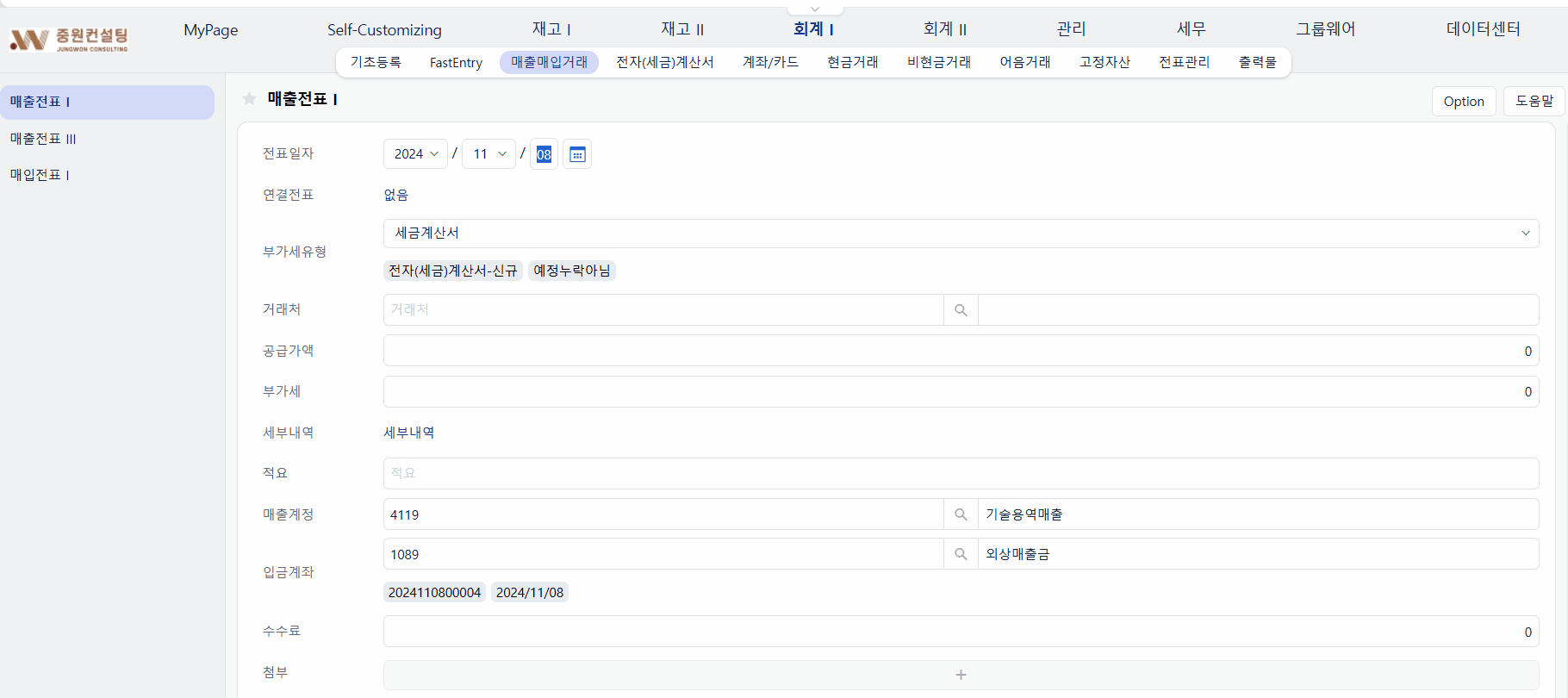Click the 공급가액 amount field
The image size is (1568, 698).
click(961, 351)
